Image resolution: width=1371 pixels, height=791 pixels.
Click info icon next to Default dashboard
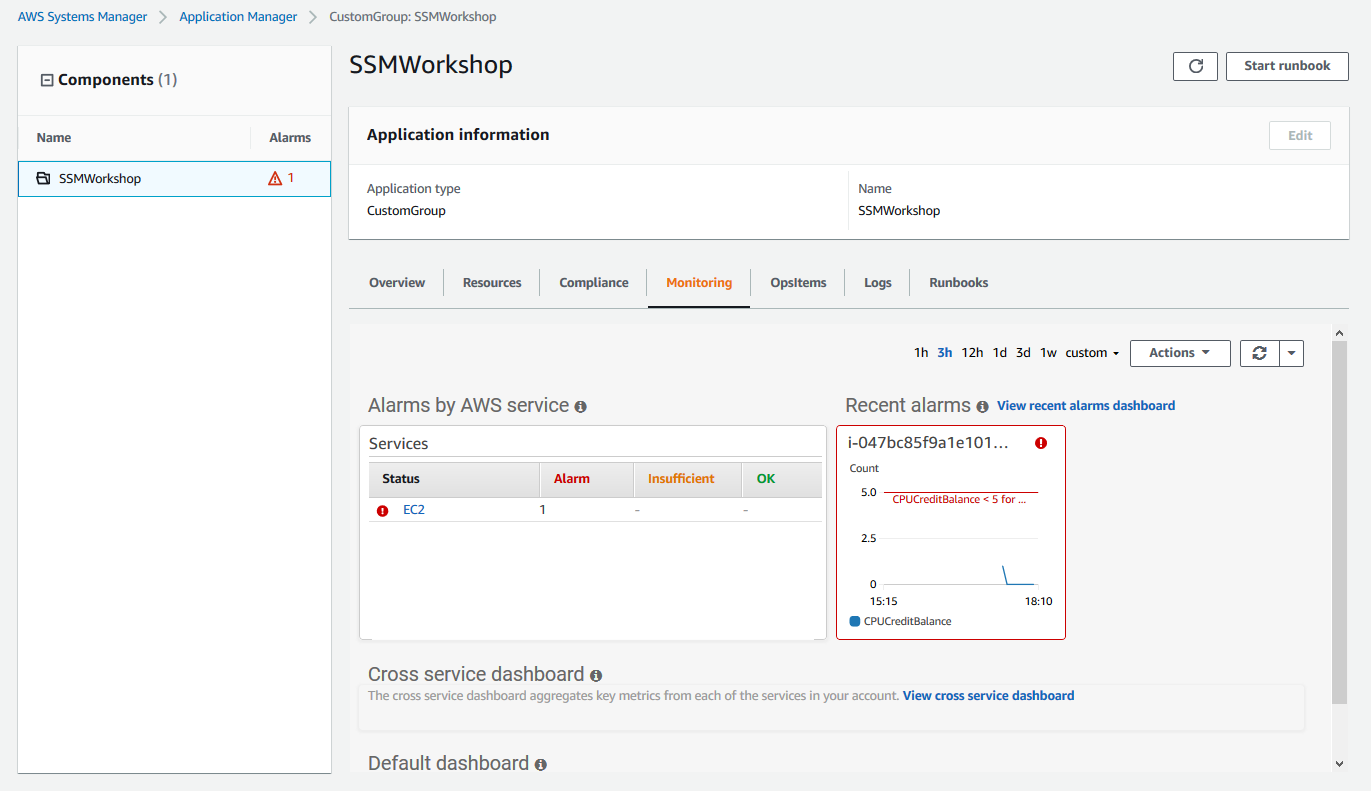point(541,765)
